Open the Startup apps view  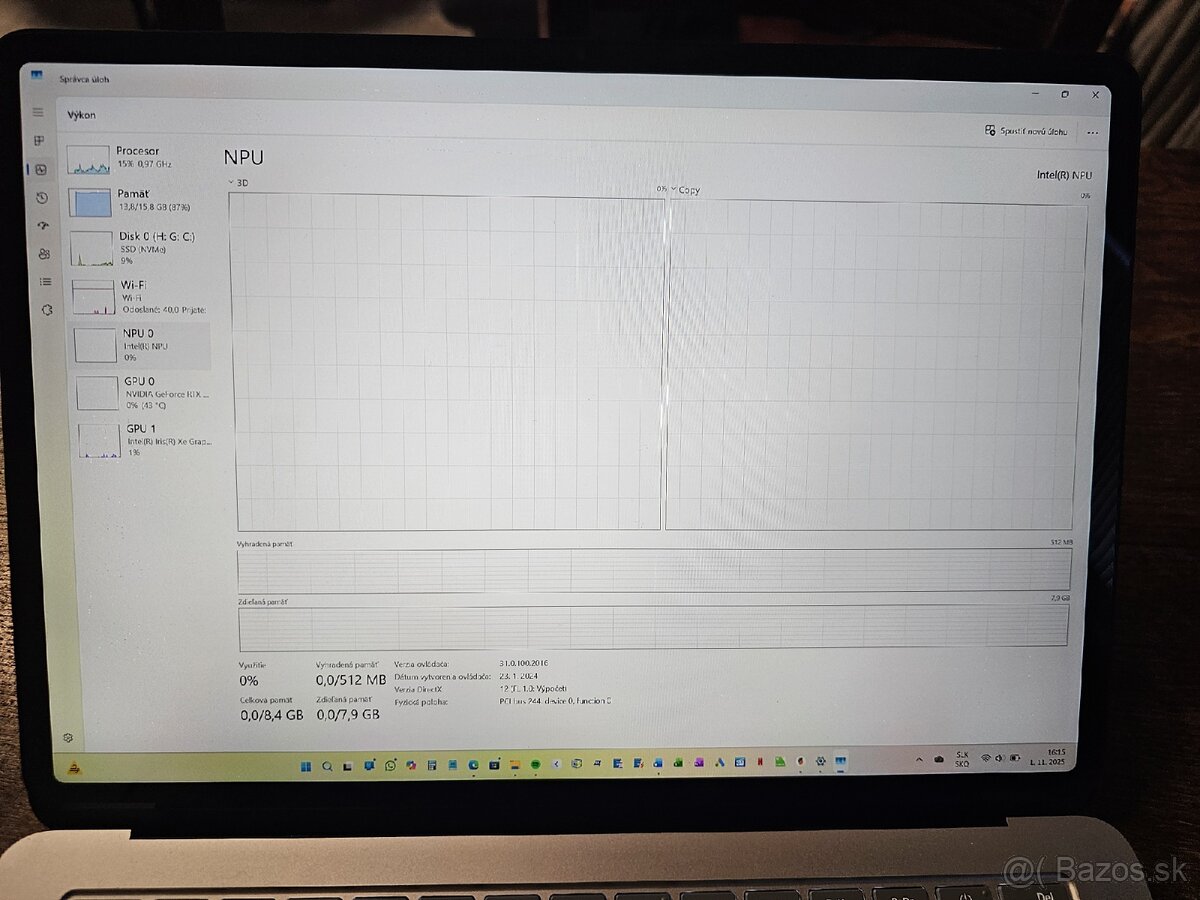pos(40,226)
